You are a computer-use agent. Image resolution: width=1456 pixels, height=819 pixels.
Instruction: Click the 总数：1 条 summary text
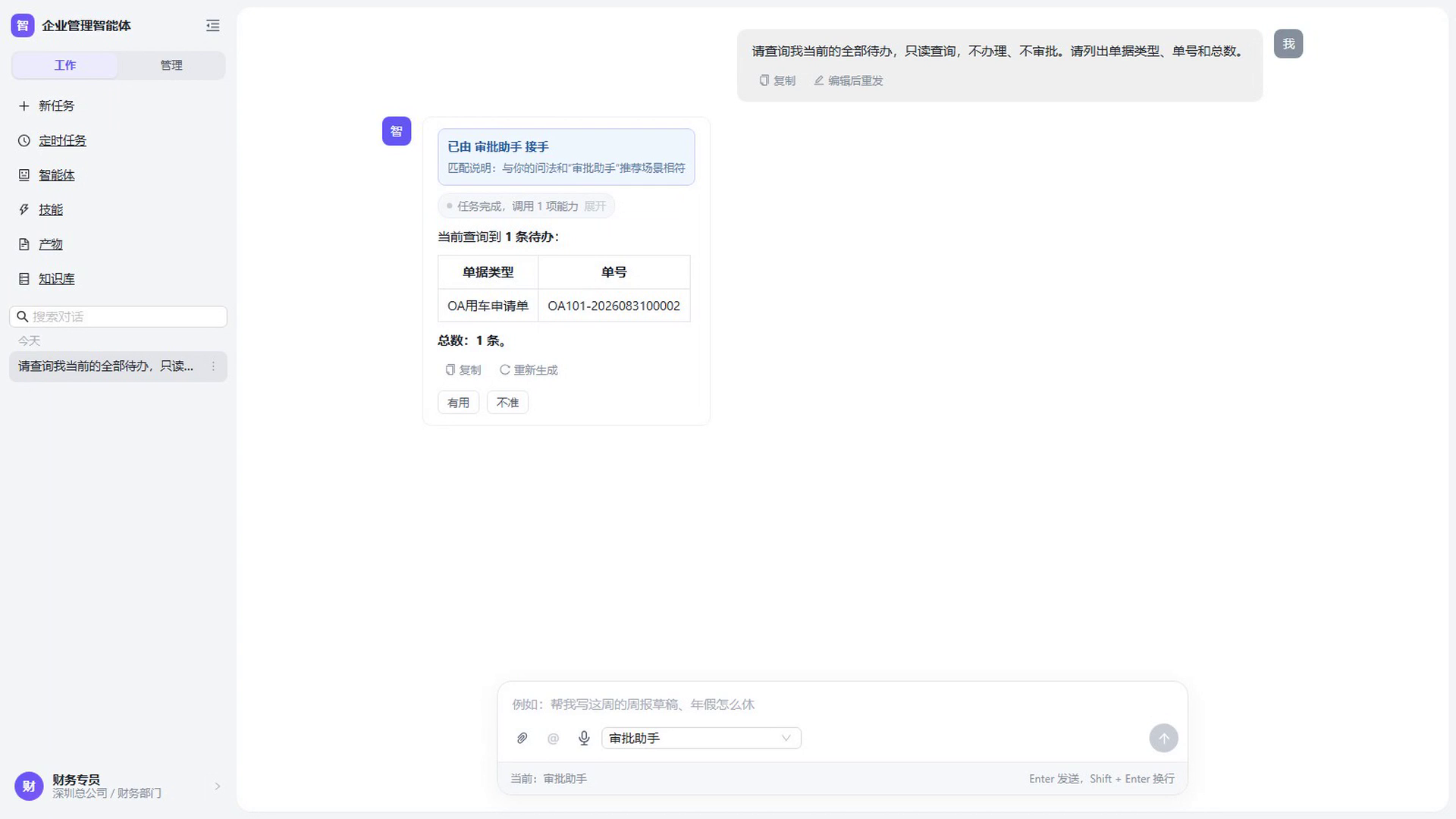[x=472, y=340]
